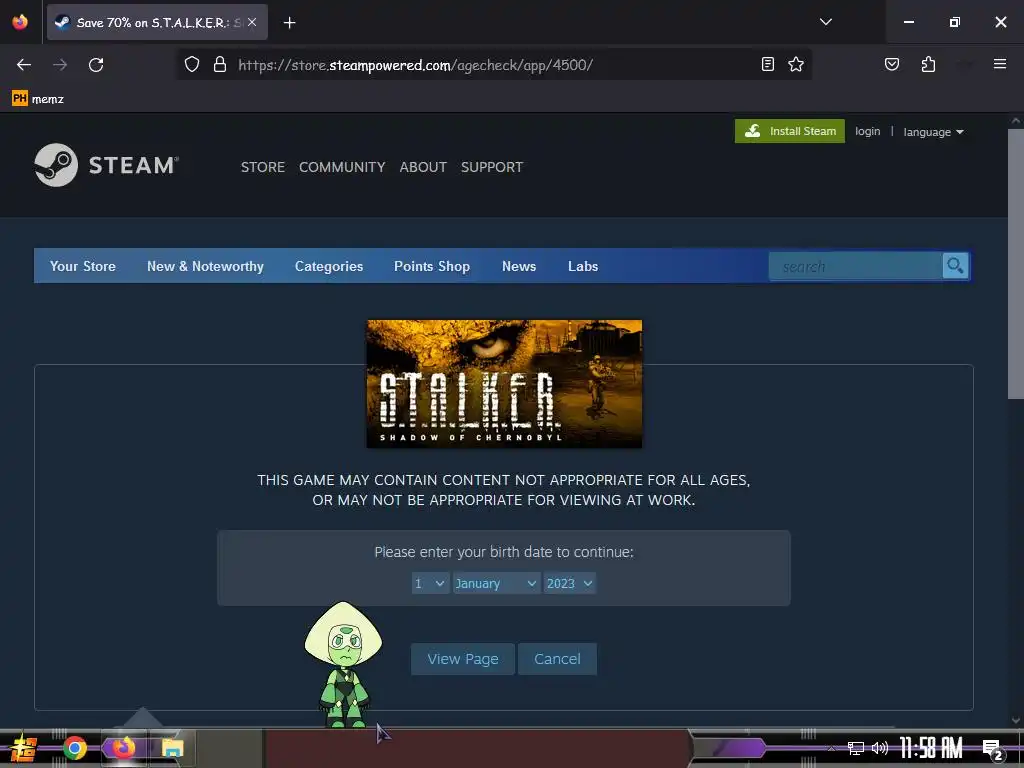Viewport: 1024px width, 768px height.
Task: Close the S.T.A.L.K.E.R. browser tab
Action: pyautogui.click(x=252, y=22)
